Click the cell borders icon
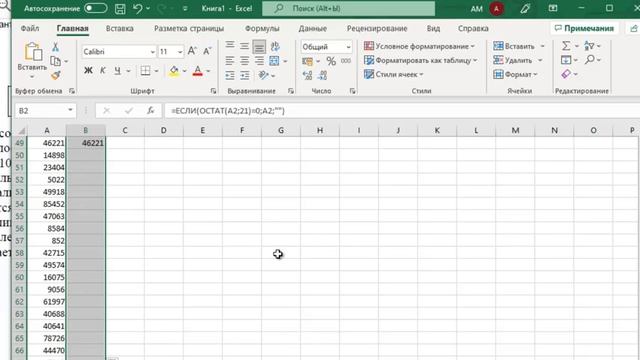 pos(145,71)
